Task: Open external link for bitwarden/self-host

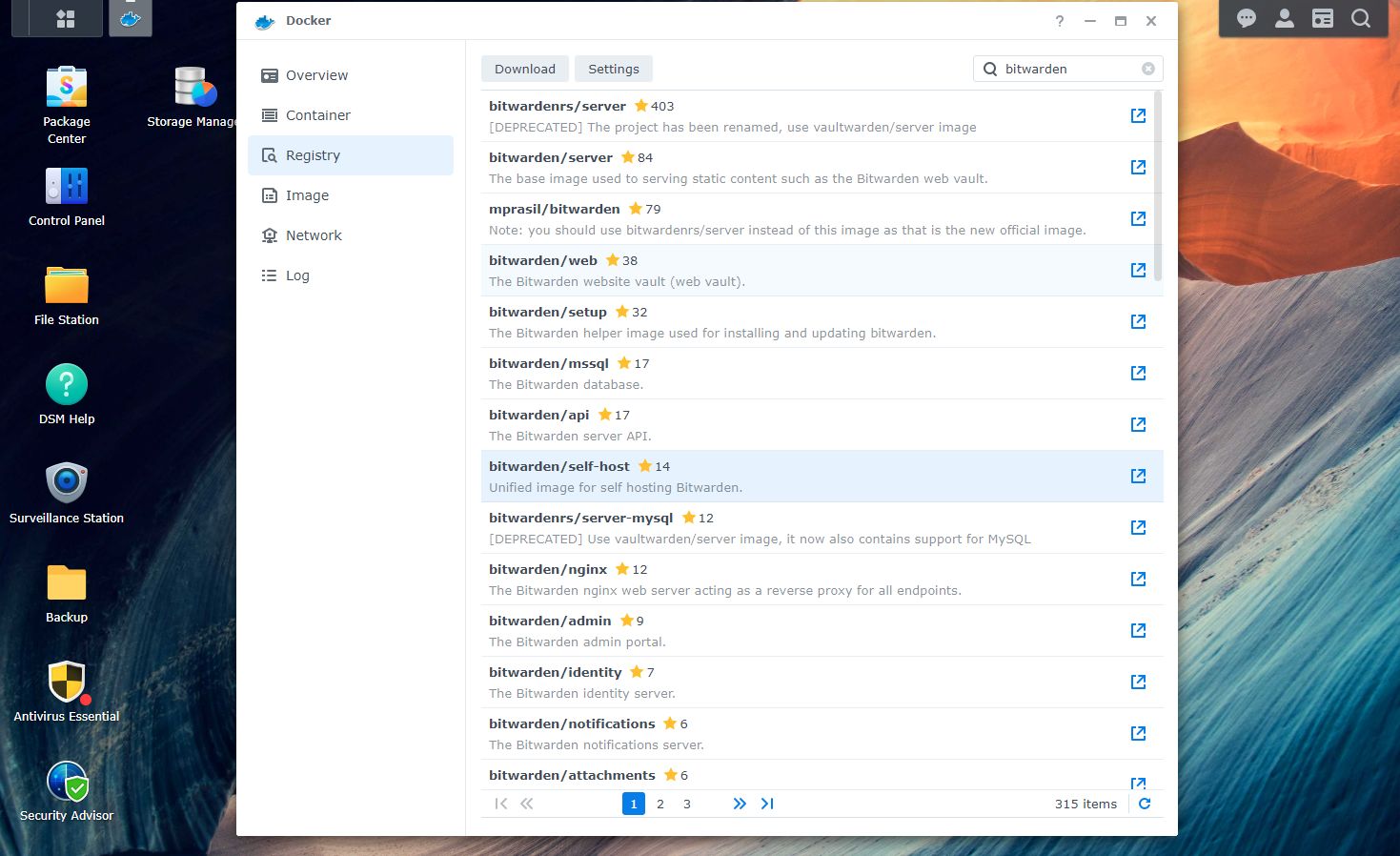Action: pyautogui.click(x=1138, y=476)
